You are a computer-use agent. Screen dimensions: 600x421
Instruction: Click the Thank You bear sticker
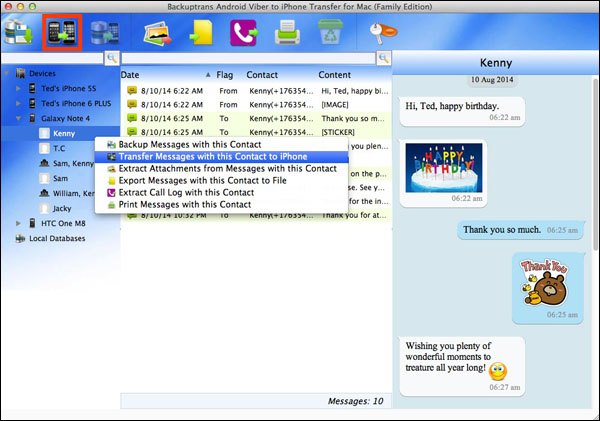tap(544, 282)
